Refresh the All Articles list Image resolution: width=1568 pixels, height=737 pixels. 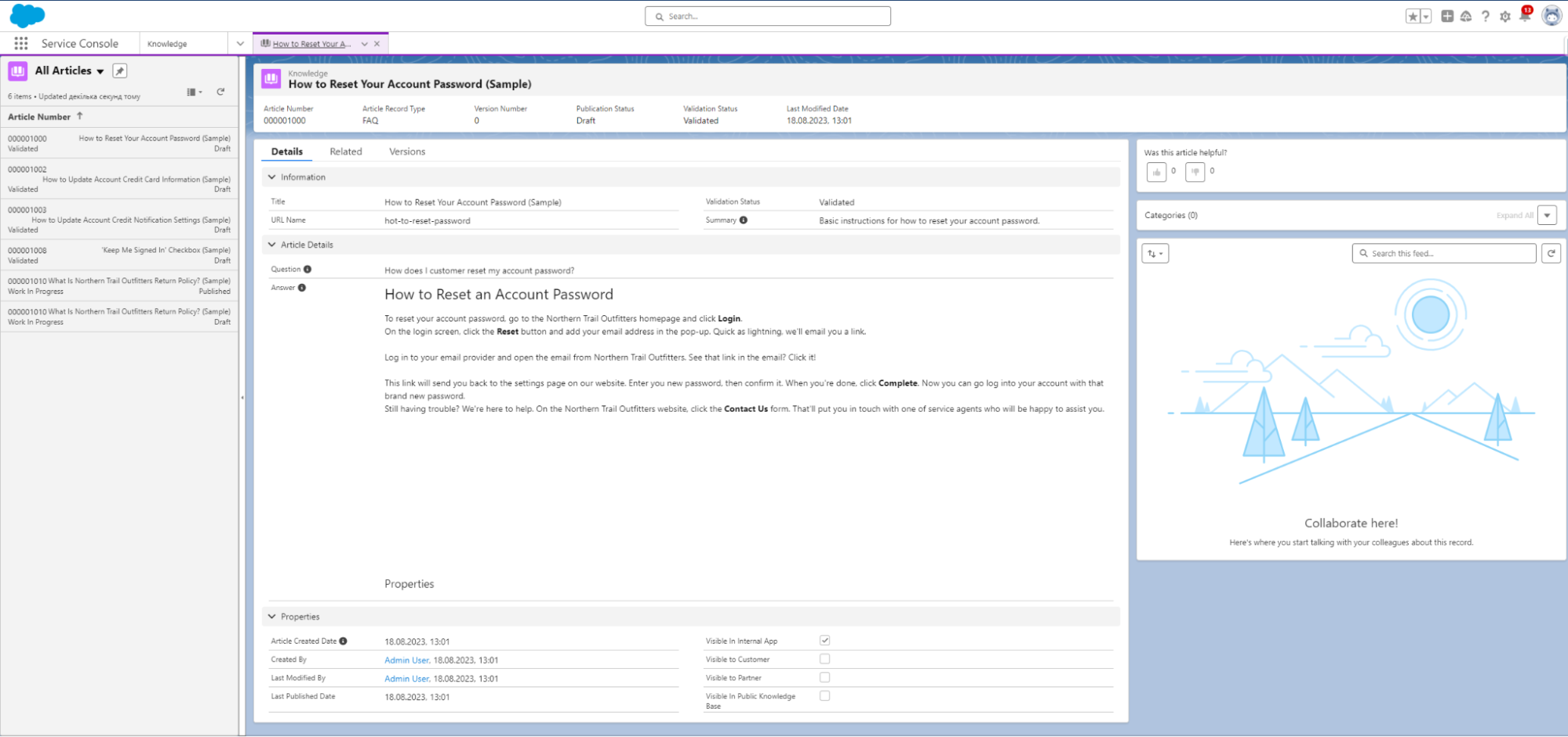coord(220,92)
